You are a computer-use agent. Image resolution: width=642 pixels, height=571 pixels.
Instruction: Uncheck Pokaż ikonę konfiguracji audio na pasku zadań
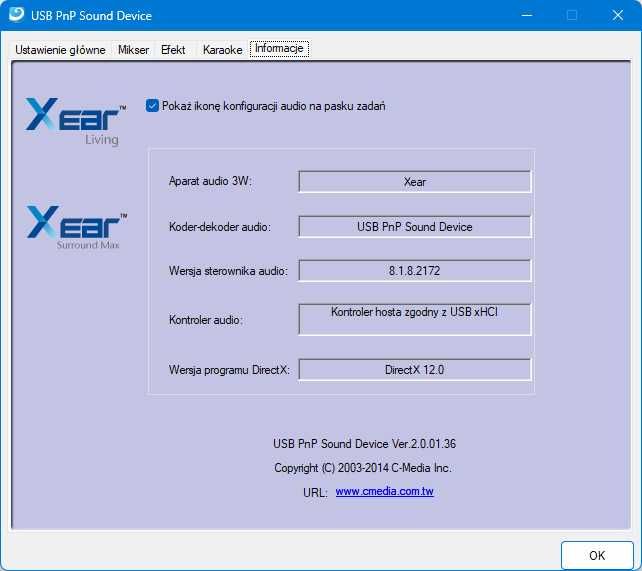(x=152, y=106)
